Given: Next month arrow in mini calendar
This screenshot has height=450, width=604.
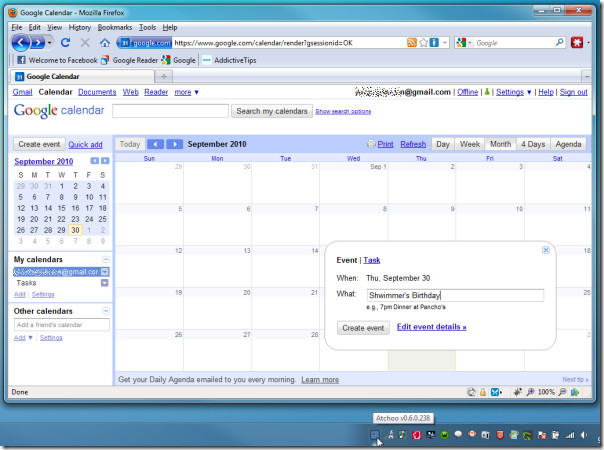Looking at the screenshot, I should [x=105, y=161].
